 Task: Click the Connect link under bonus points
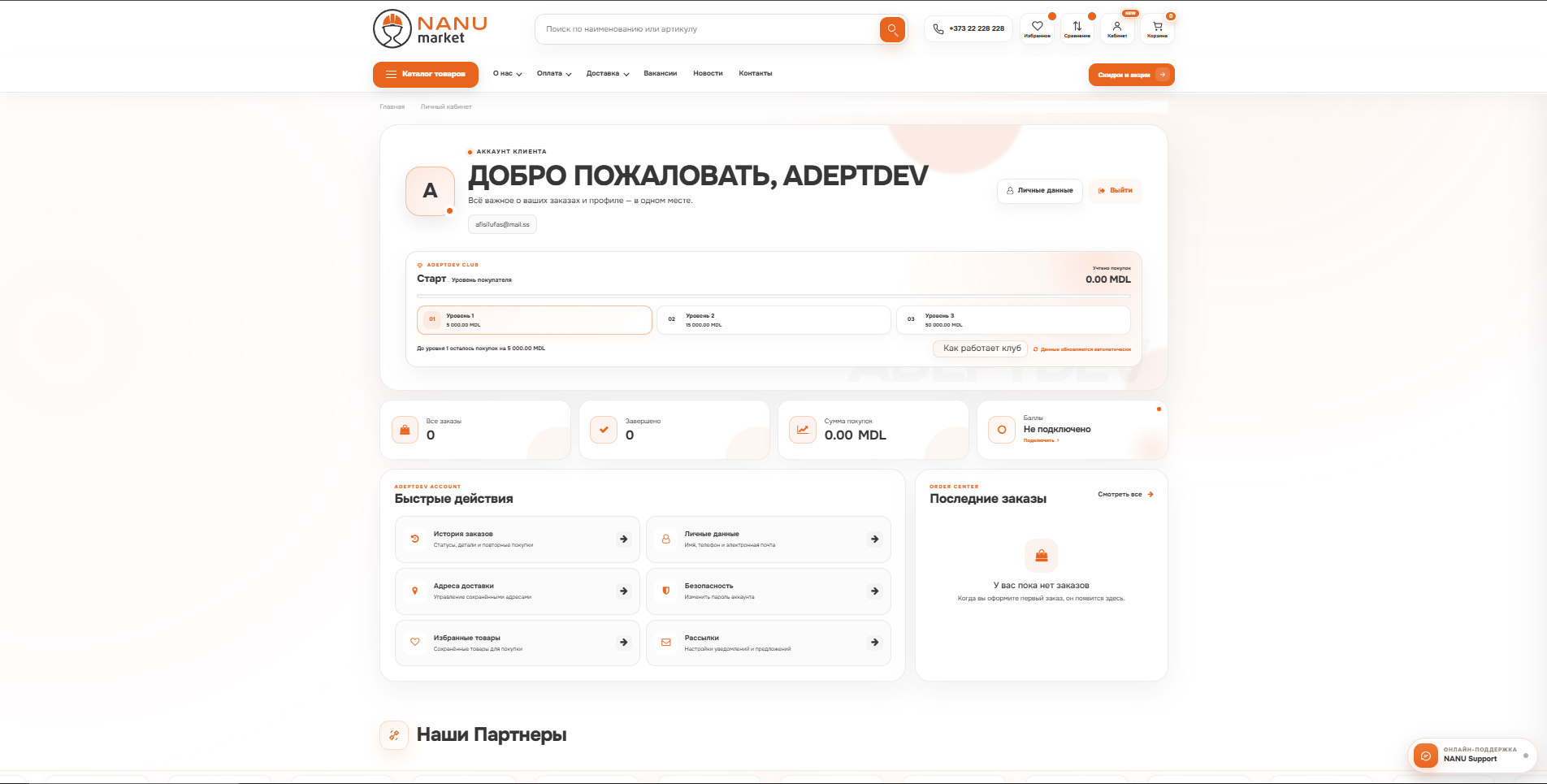click(x=1041, y=440)
